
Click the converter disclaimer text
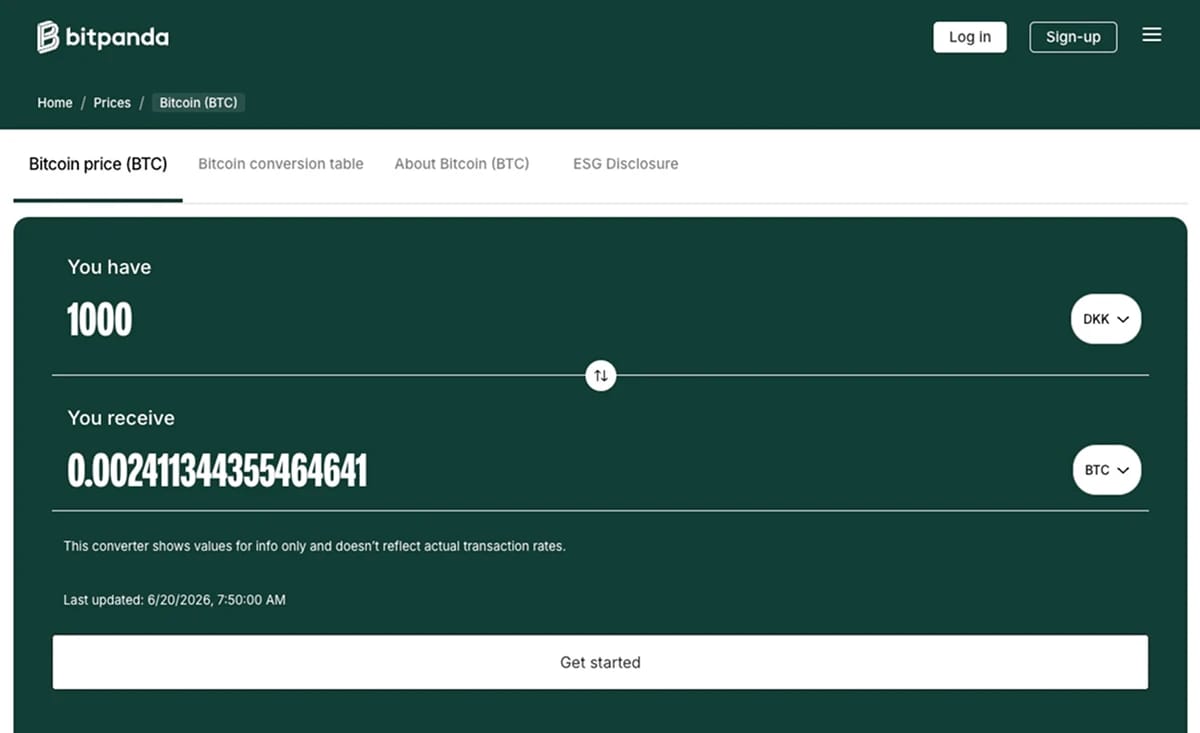coord(315,546)
